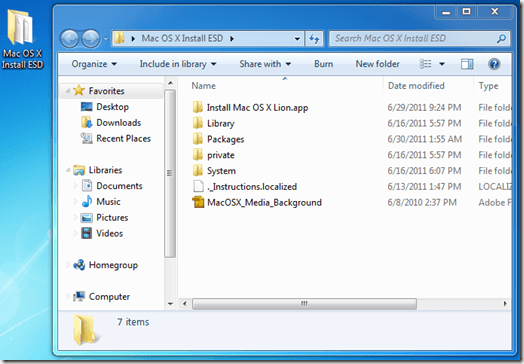Image resolution: width=524 pixels, height=364 pixels.
Task: Expand the Videos library node
Action: click(x=75, y=233)
